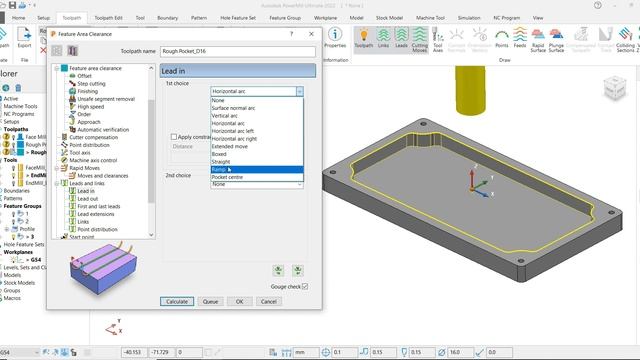The width and height of the screenshot is (640, 360).
Task: Click copy lead settings right icon
Action: (x=298, y=270)
